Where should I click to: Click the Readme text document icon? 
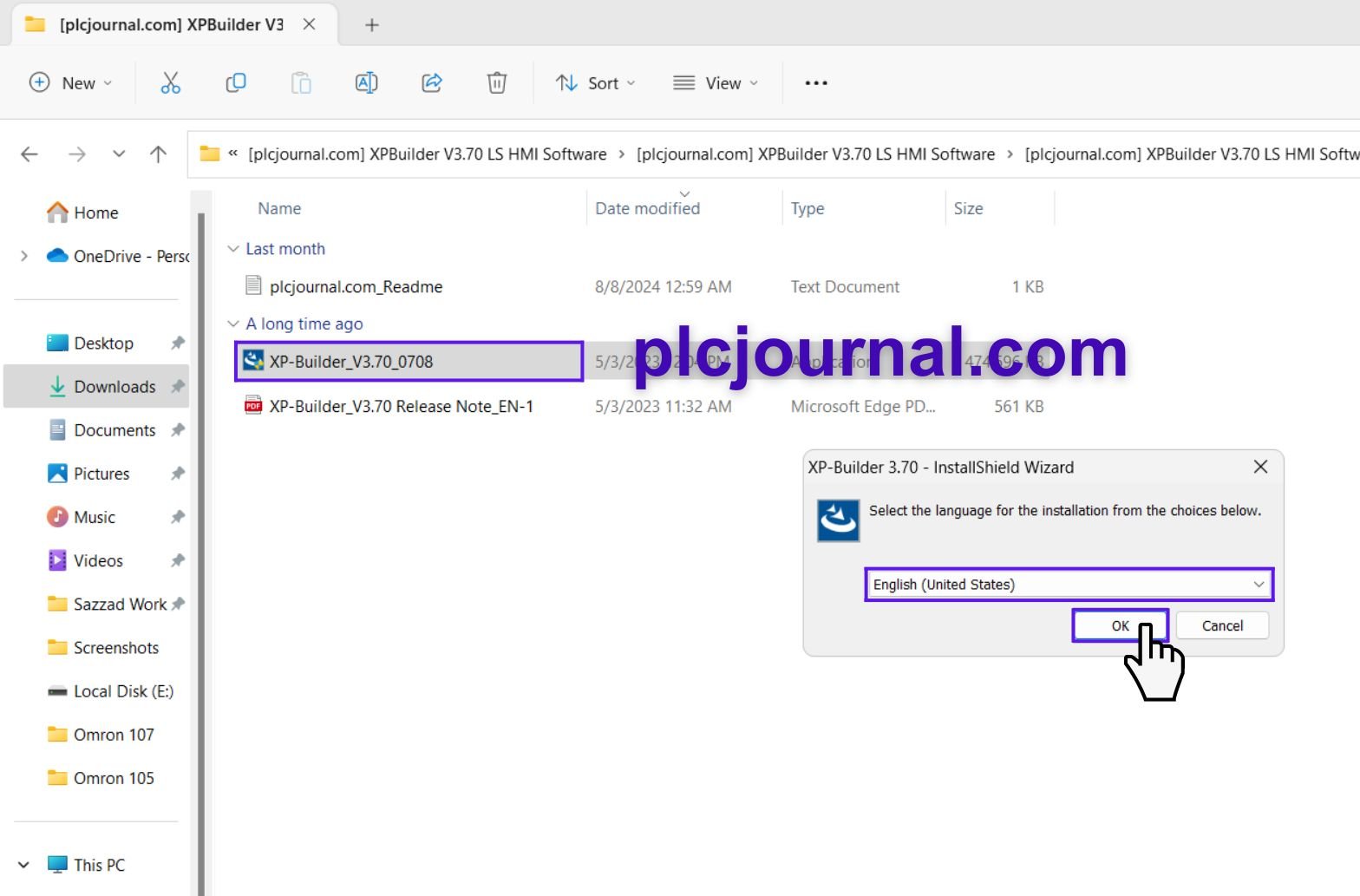point(253,284)
